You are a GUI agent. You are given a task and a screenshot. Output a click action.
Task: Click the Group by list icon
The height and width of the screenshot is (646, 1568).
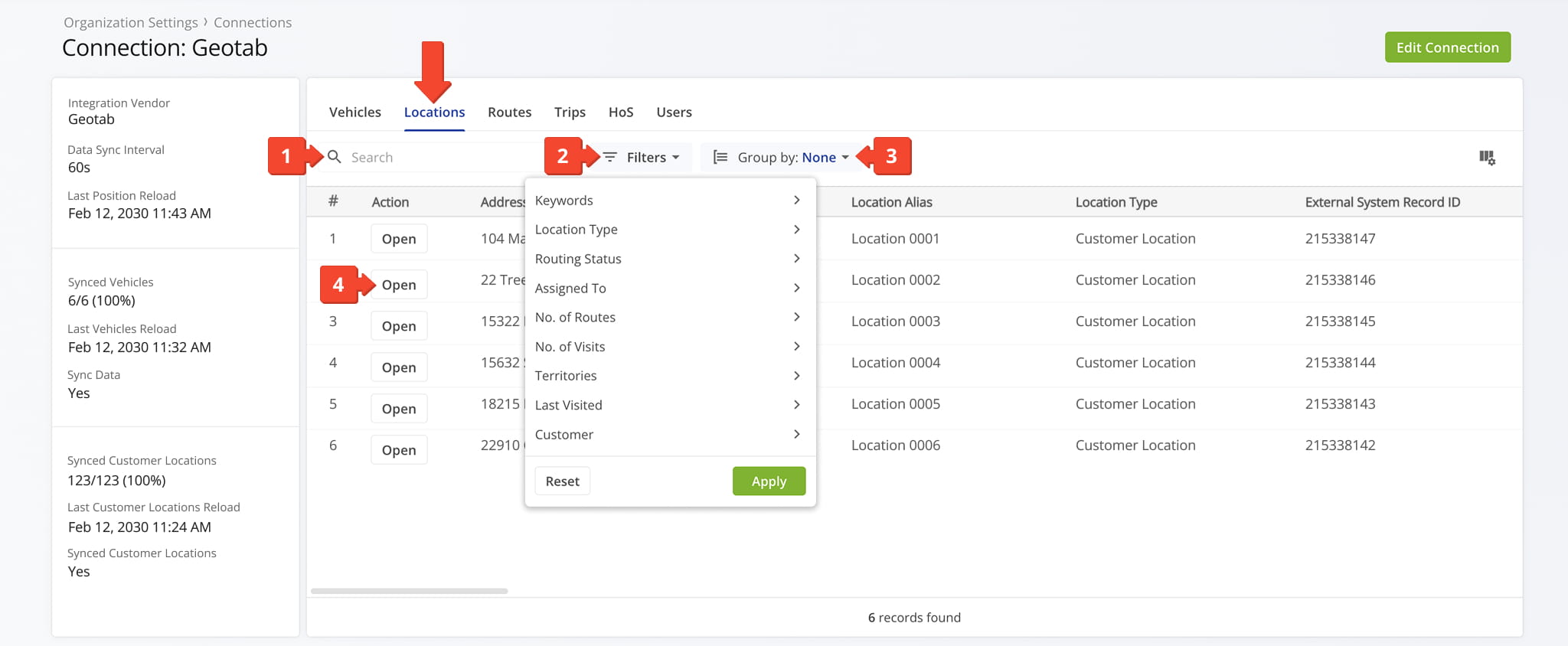[720, 157]
